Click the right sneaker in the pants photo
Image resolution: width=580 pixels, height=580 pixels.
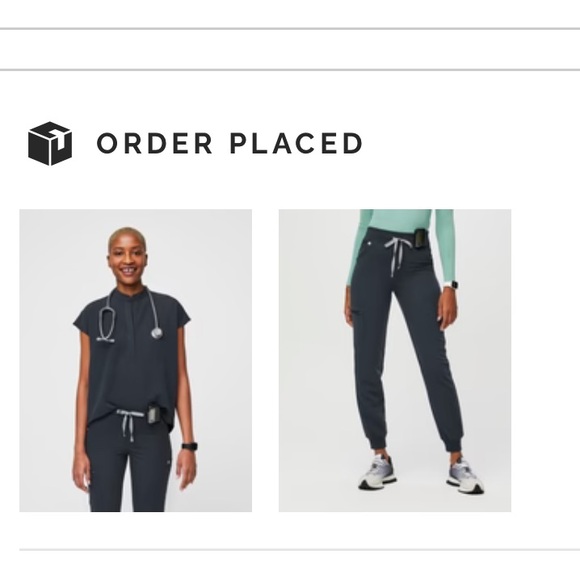point(465,476)
